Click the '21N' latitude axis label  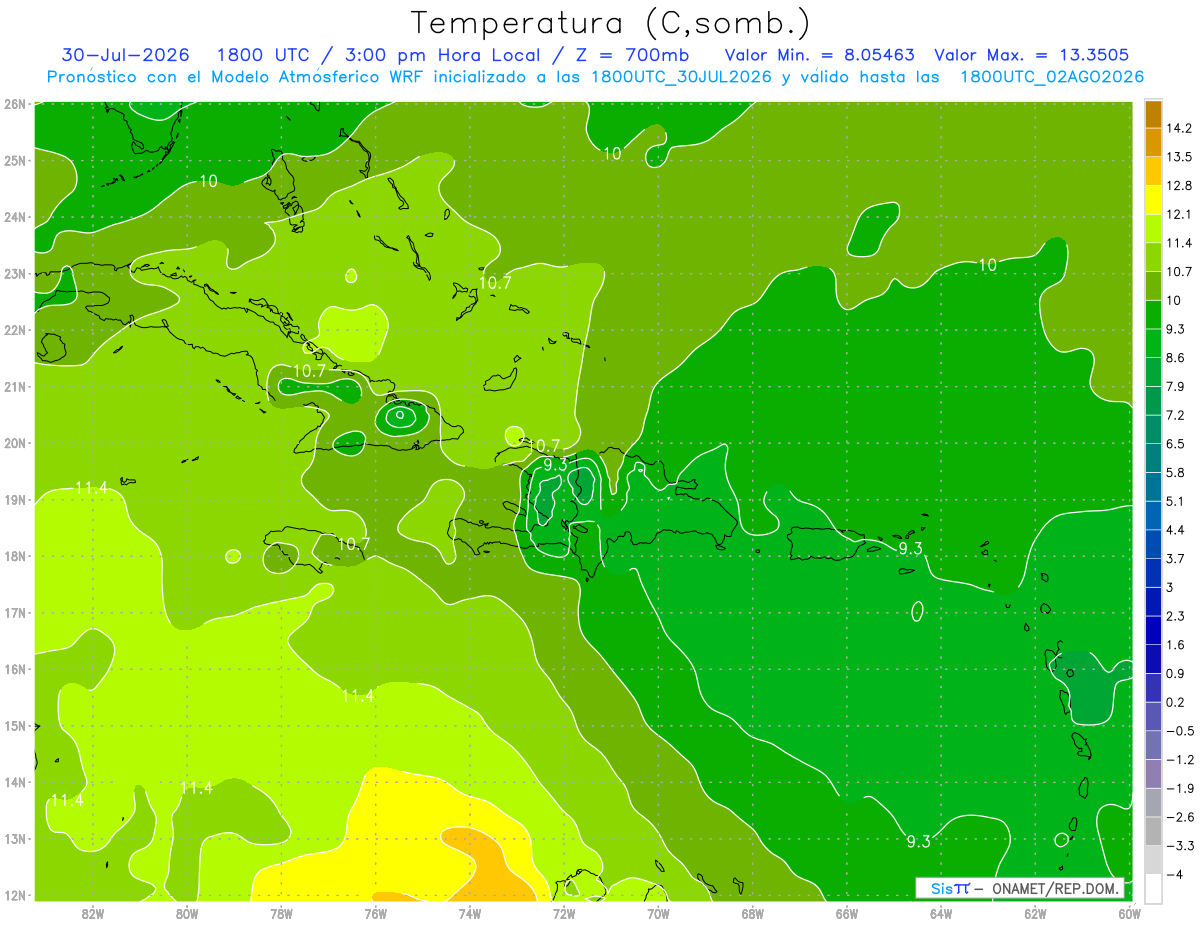[x=14, y=386]
